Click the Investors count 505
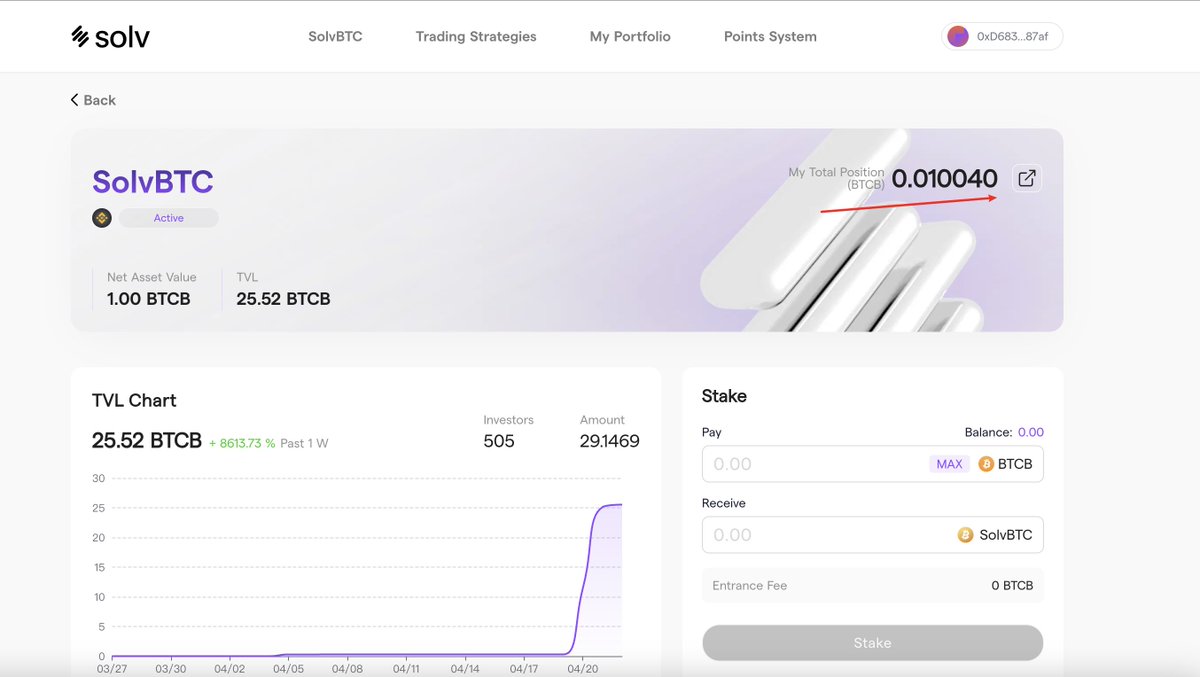The width and height of the screenshot is (1200, 677). [x=499, y=441]
